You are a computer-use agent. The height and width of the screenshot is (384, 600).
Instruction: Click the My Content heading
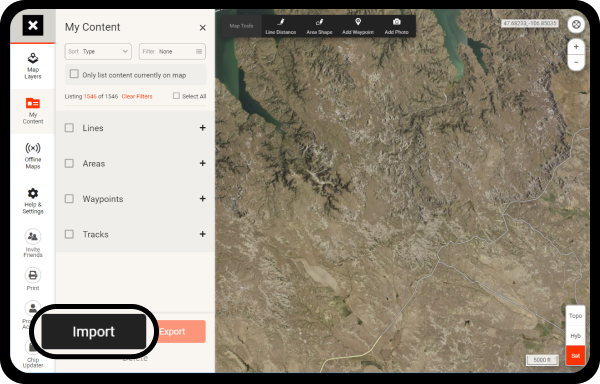click(92, 27)
